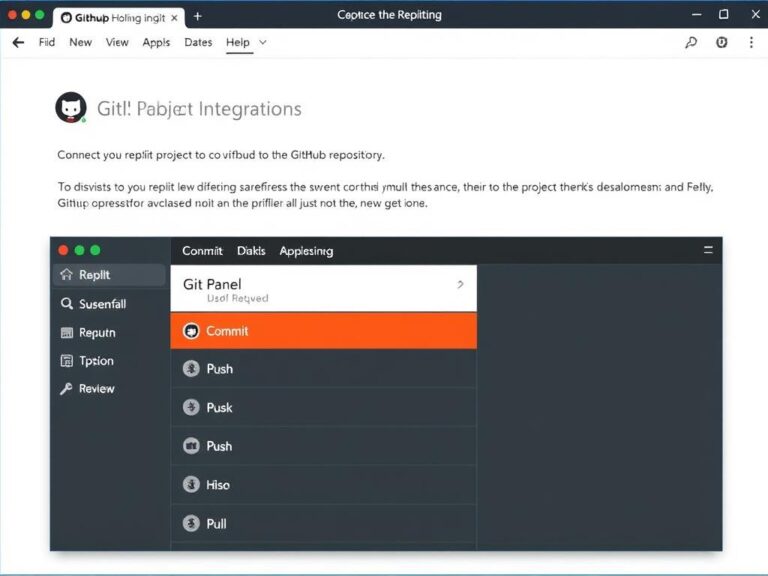This screenshot has width=768, height=576.
Task: Click the icon beside the Hiso entry
Action: coord(191,485)
